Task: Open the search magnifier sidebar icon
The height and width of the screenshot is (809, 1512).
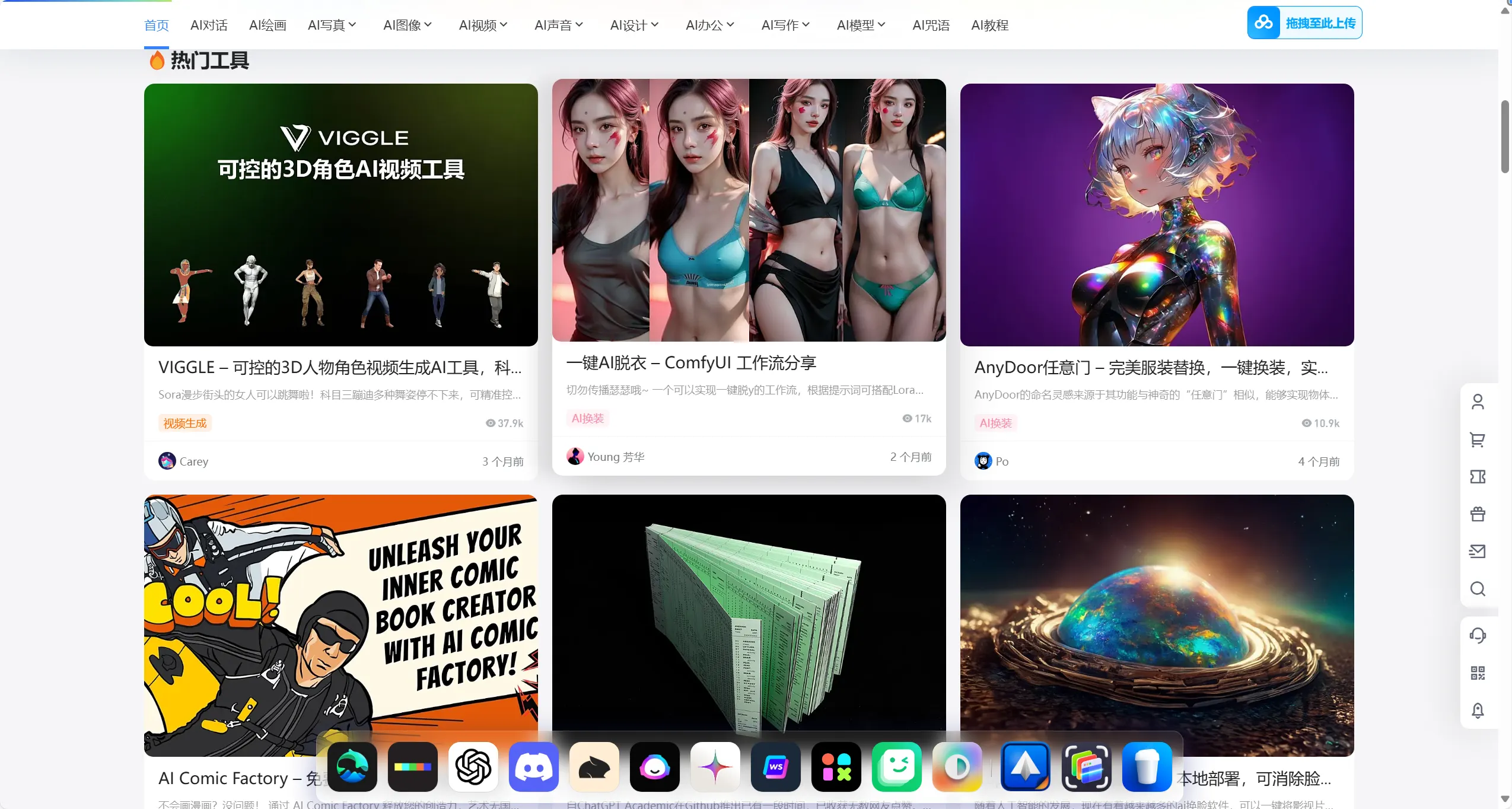Action: (1478, 589)
